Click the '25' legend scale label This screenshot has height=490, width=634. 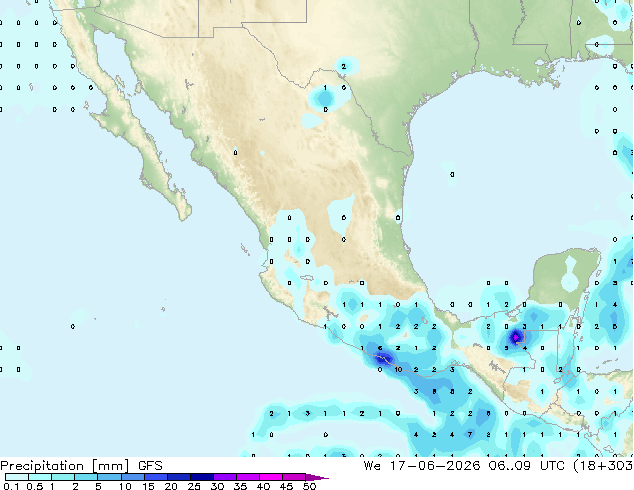[194, 486]
